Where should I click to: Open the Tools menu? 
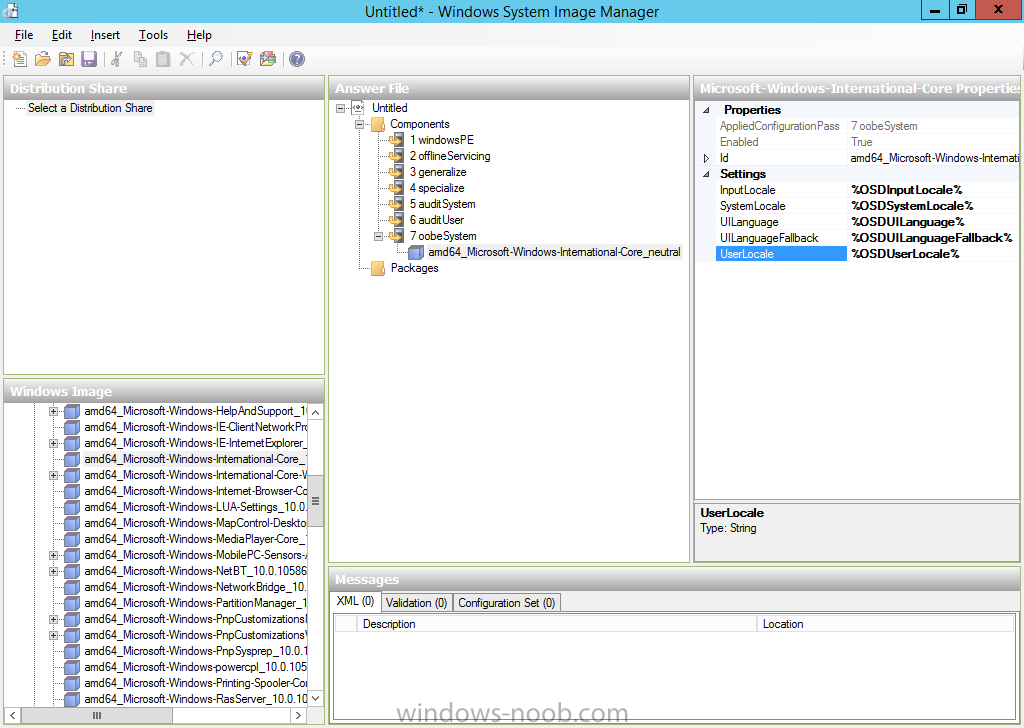tap(153, 35)
